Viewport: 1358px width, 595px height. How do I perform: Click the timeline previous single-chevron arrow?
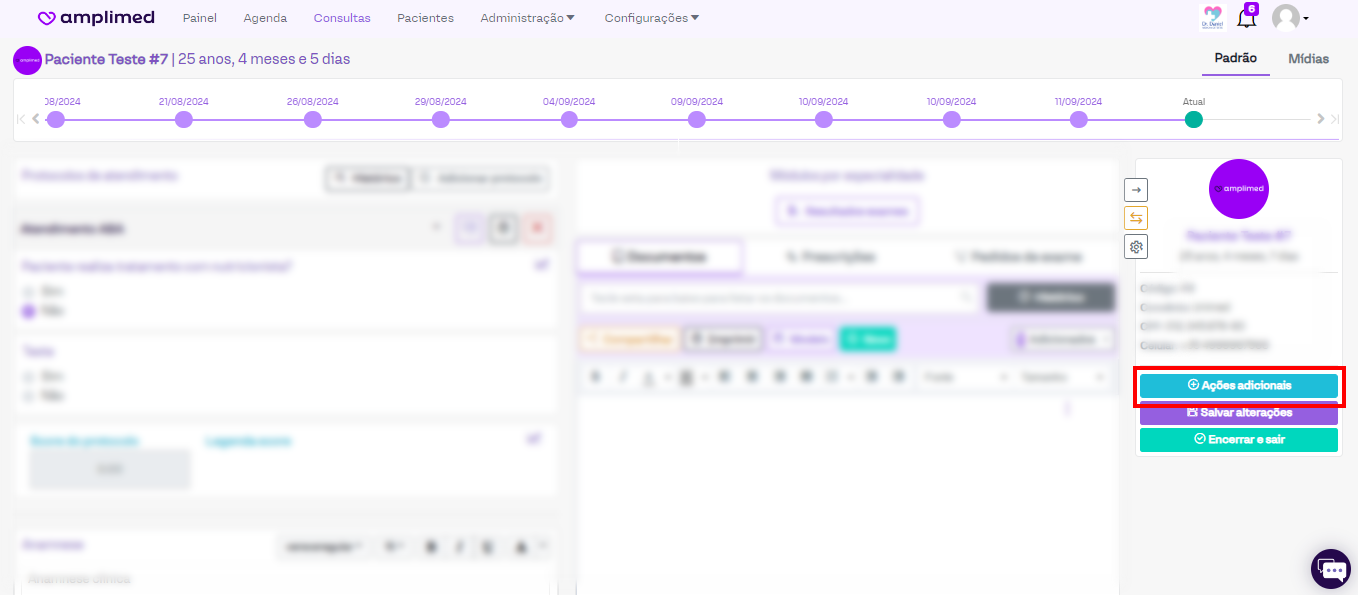click(36, 119)
